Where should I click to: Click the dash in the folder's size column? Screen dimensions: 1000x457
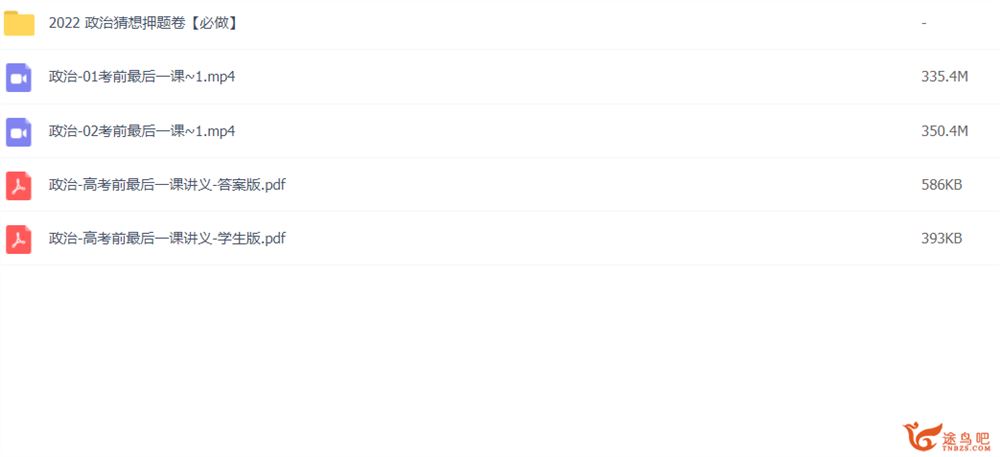923,24
